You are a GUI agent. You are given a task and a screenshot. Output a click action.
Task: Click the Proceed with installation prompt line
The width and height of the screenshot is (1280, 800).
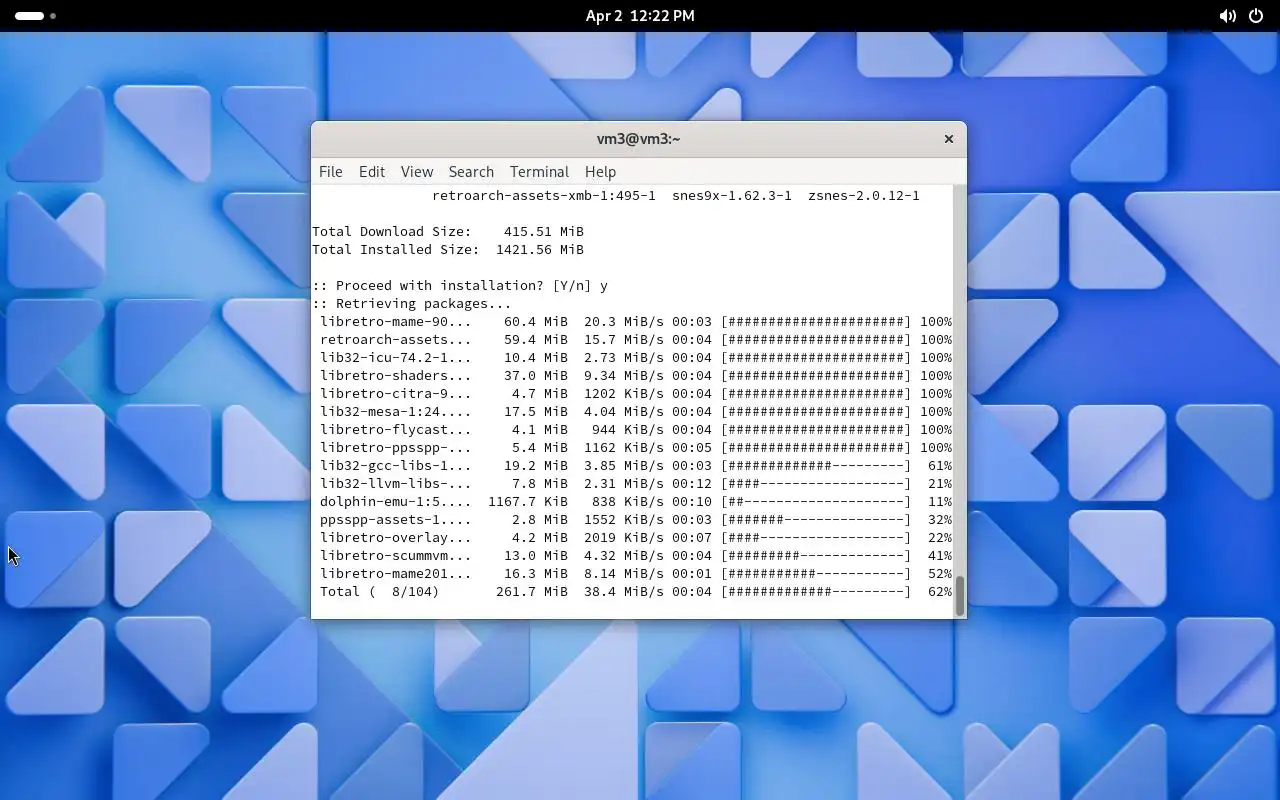(460, 286)
